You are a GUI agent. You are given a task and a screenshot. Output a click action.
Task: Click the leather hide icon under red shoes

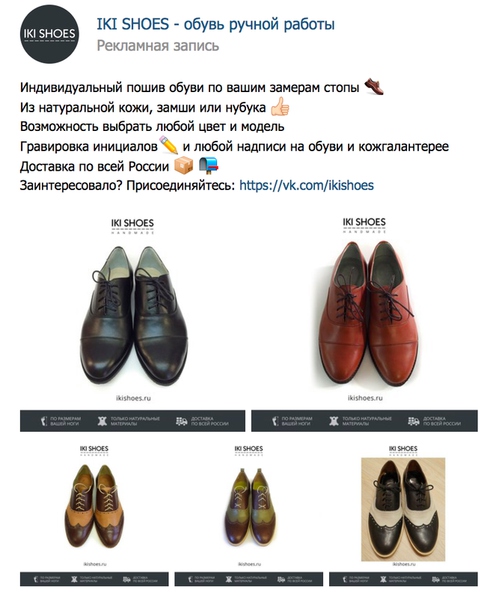point(334,421)
